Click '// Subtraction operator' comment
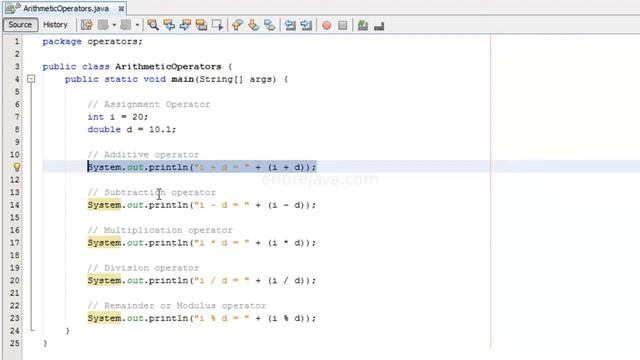 coord(152,193)
